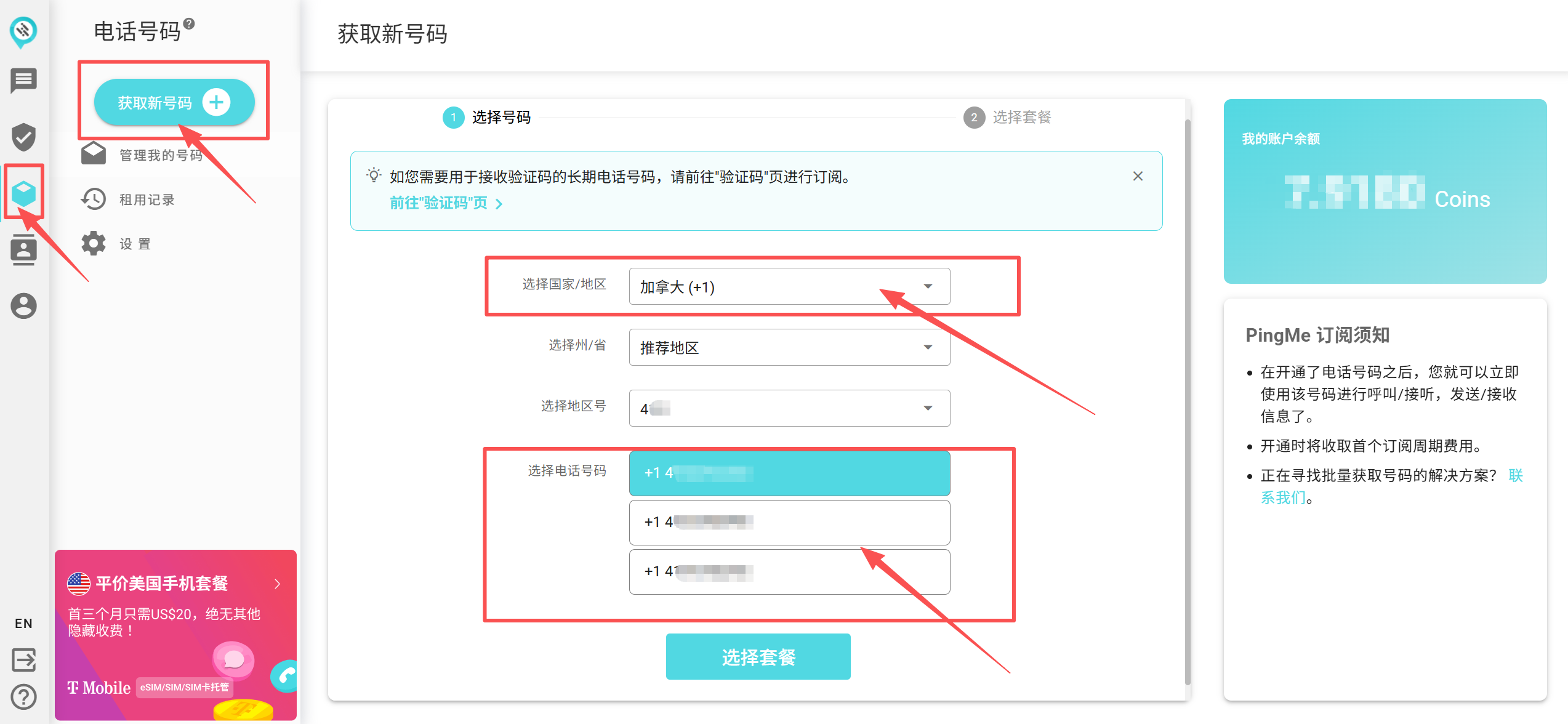Screen dimensions: 1568x724
Task: Select the first highlighted phone number option
Action: (x=789, y=473)
